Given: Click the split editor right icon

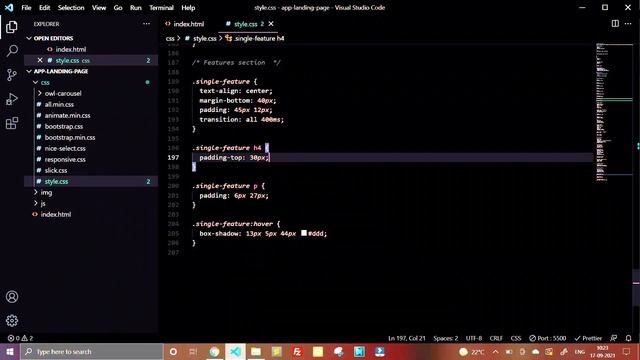Looking at the screenshot, I should [615, 24].
